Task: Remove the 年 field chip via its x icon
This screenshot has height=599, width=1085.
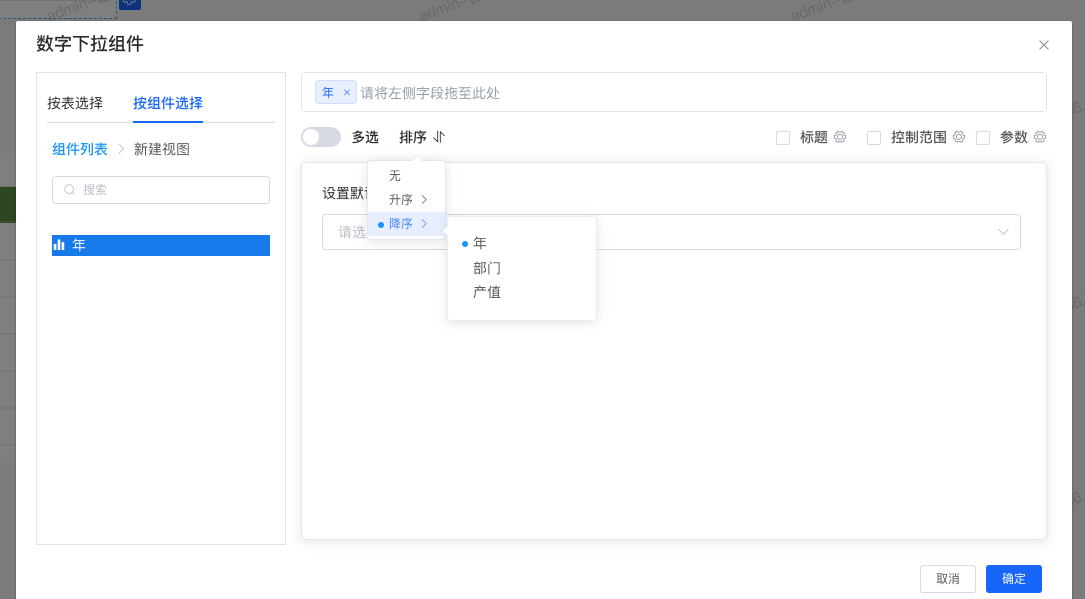Action: [x=346, y=91]
